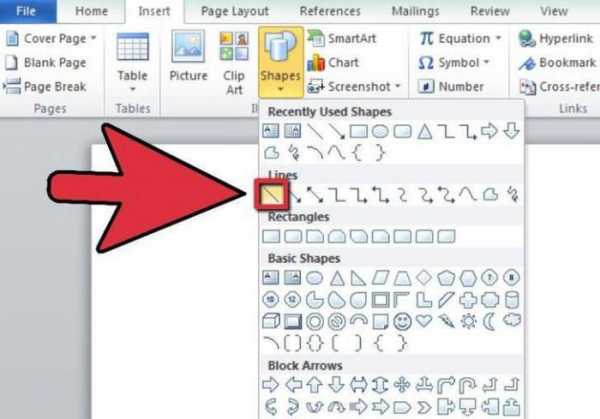The height and width of the screenshot is (419, 600).
Task: Open Clip Art pane
Action: (x=234, y=63)
